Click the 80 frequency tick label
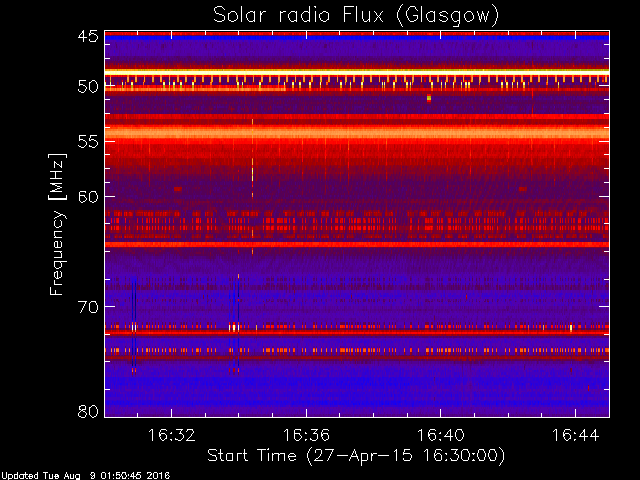Screen dimensions: 640x480 pyautogui.click(x=88, y=411)
